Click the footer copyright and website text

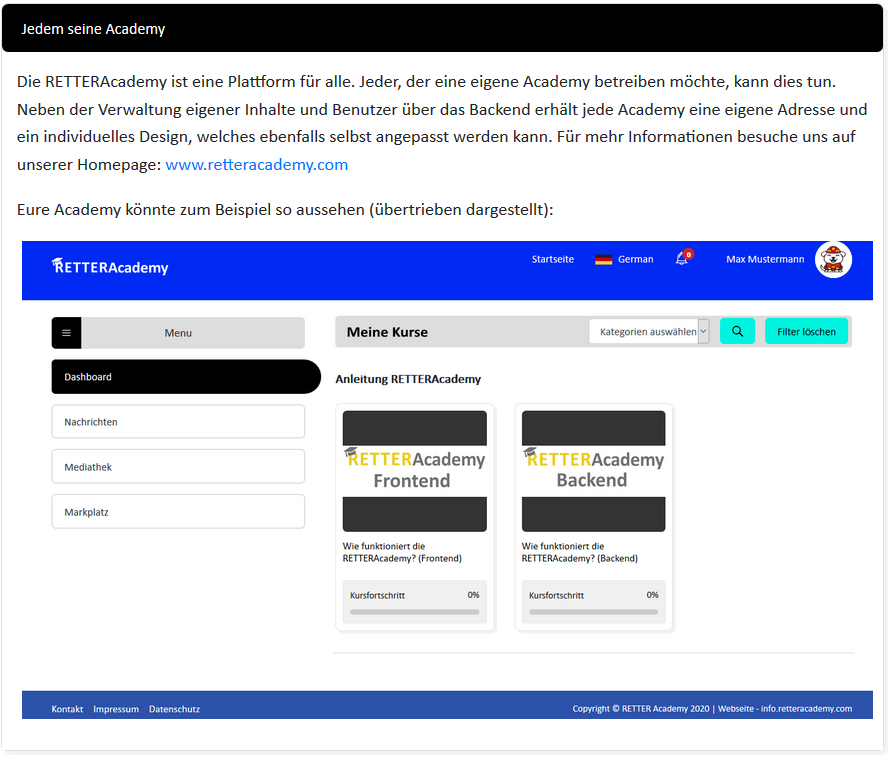click(x=712, y=708)
